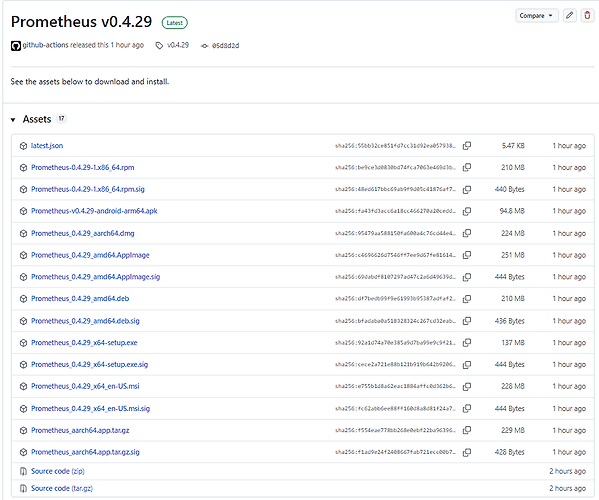Image resolution: width=599 pixels, height=500 pixels.
Task: Download Prometheus-0.4.29-1.x86_64.rpm.sig
Action: pyautogui.click(x=88, y=189)
